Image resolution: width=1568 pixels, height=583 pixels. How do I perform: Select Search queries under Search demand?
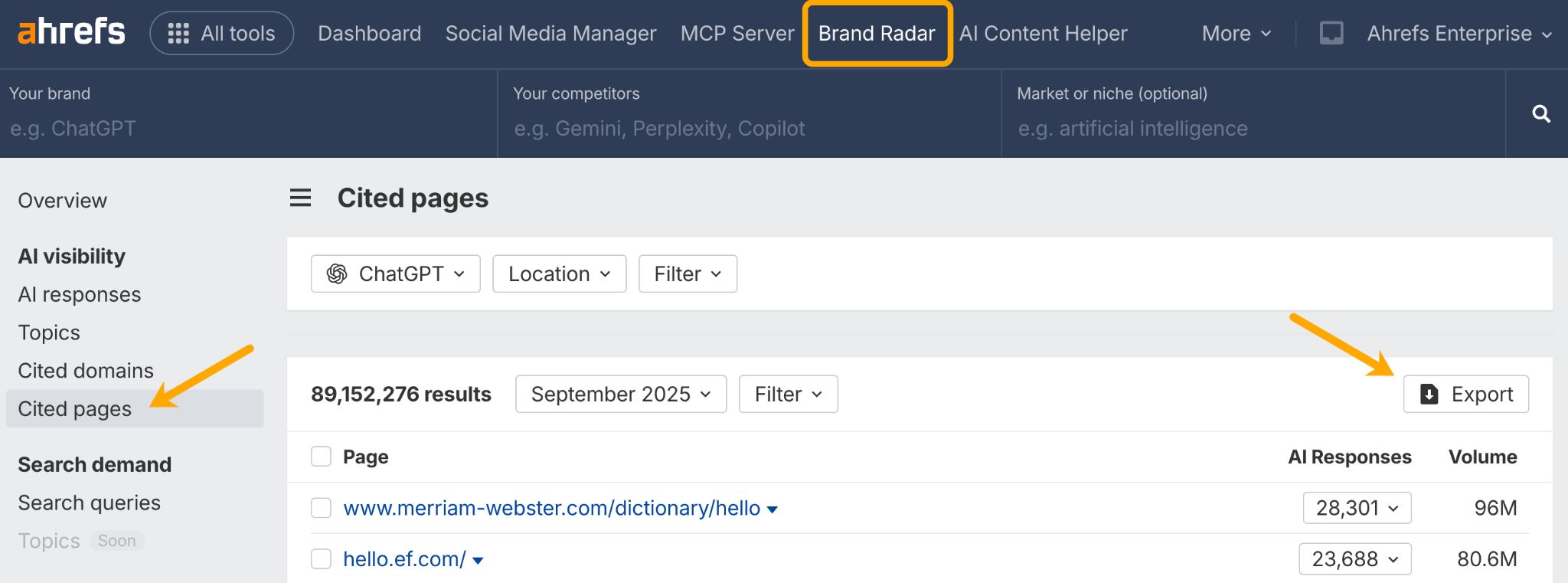click(89, 503)
